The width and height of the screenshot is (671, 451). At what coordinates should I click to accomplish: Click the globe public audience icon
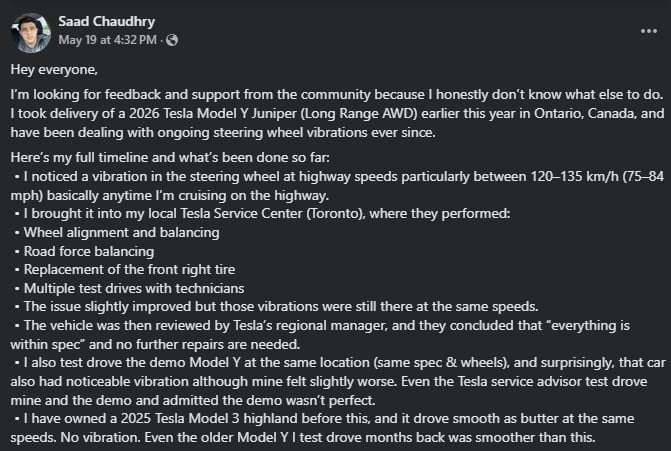(x=172, y=41)
